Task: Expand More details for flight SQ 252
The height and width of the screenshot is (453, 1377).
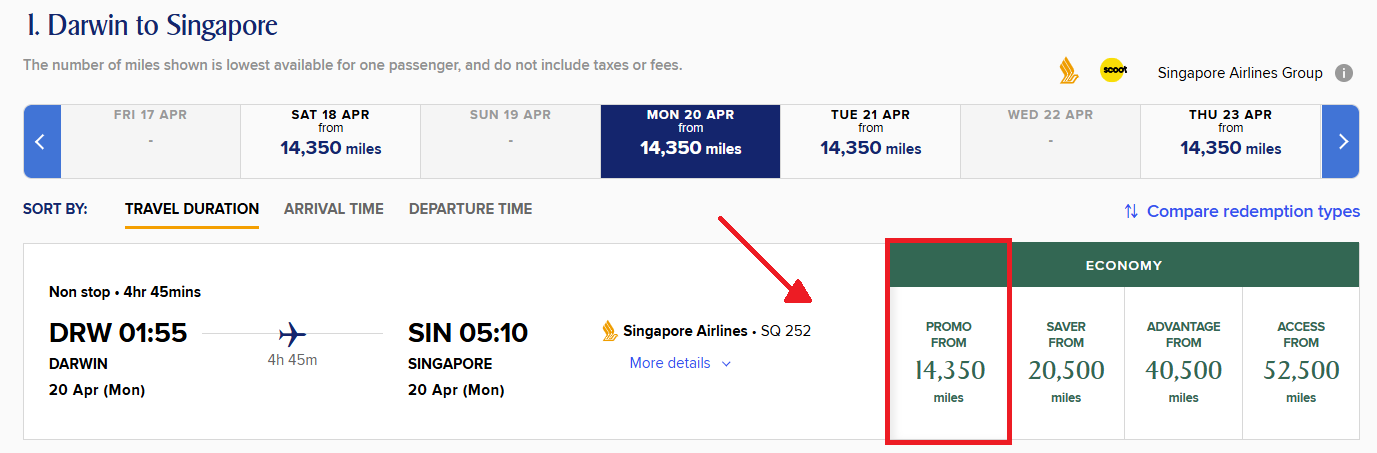Action: pos(680,363)
